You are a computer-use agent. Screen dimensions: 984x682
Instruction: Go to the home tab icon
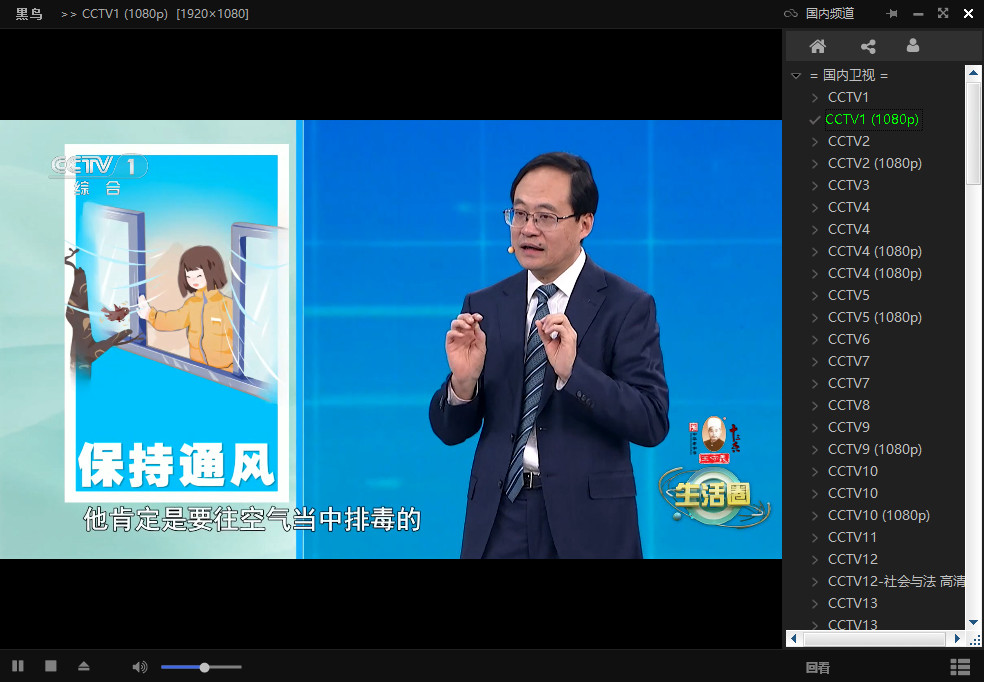(x=817, y=46)
